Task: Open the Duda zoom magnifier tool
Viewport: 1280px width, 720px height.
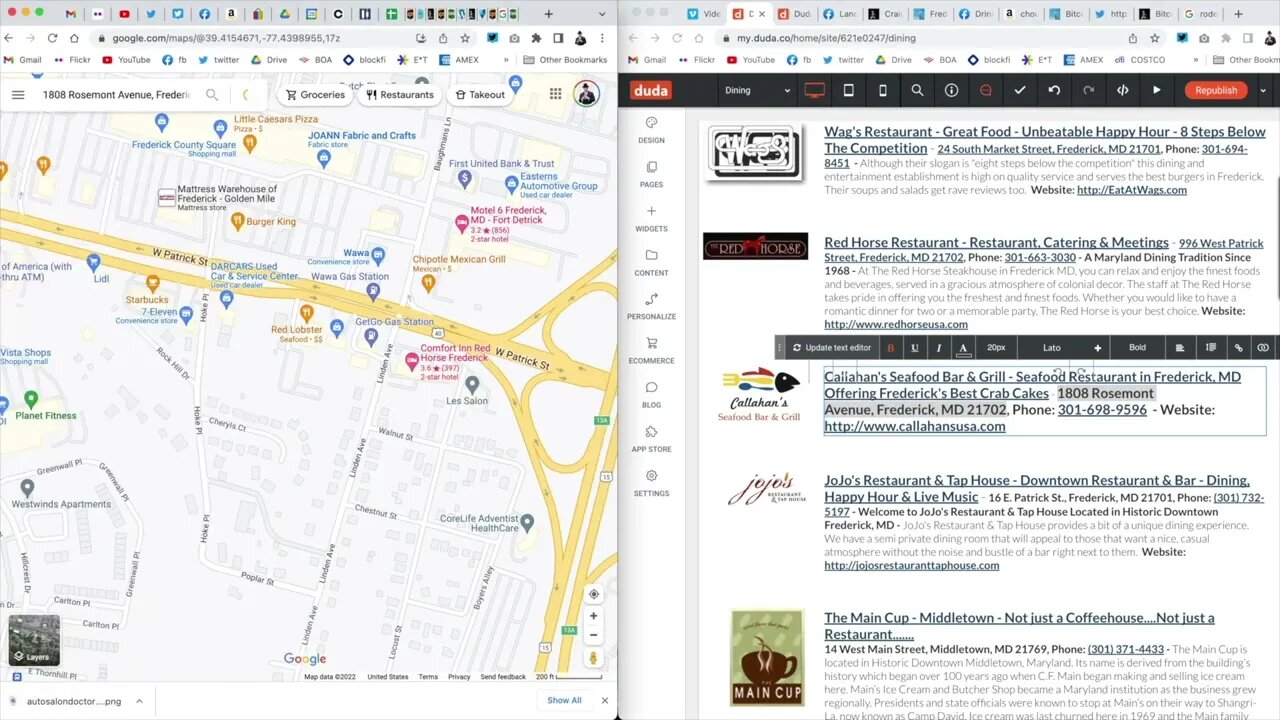Action: (917, 90)
